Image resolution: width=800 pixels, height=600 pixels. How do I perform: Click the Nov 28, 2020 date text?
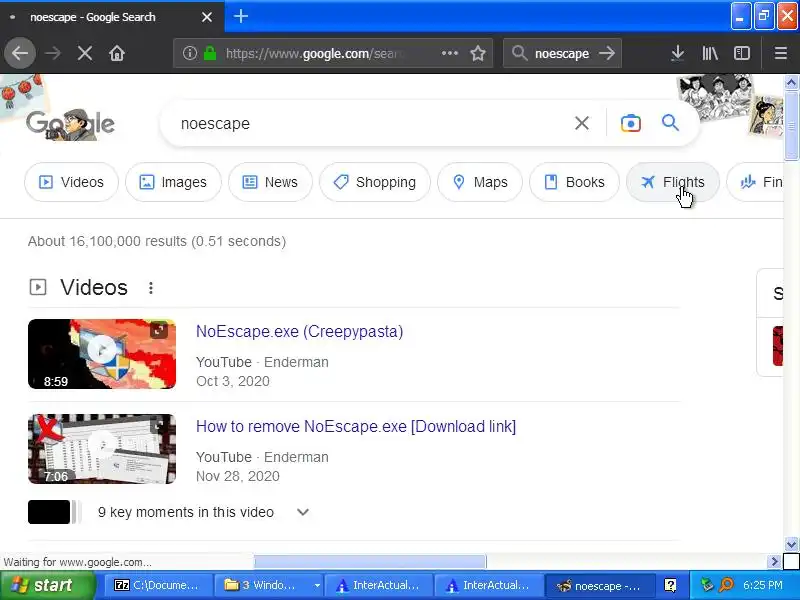click(238, 476)
